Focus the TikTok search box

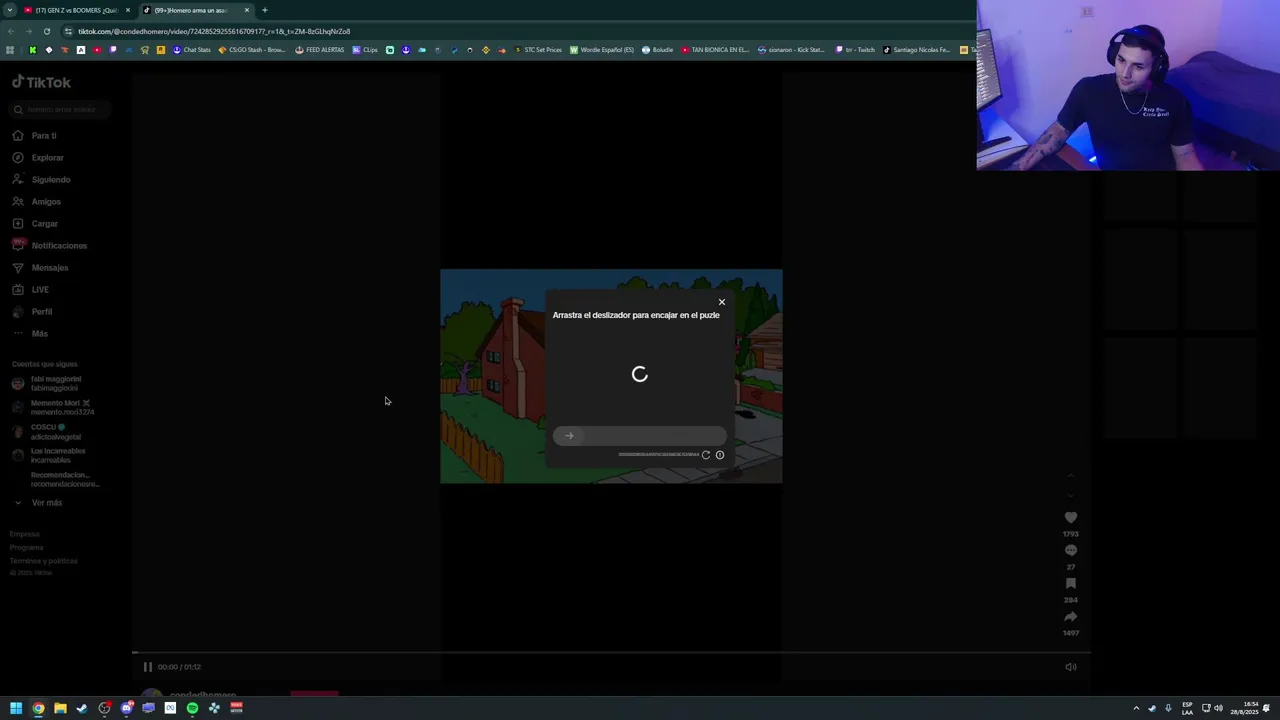click(60, 109)
